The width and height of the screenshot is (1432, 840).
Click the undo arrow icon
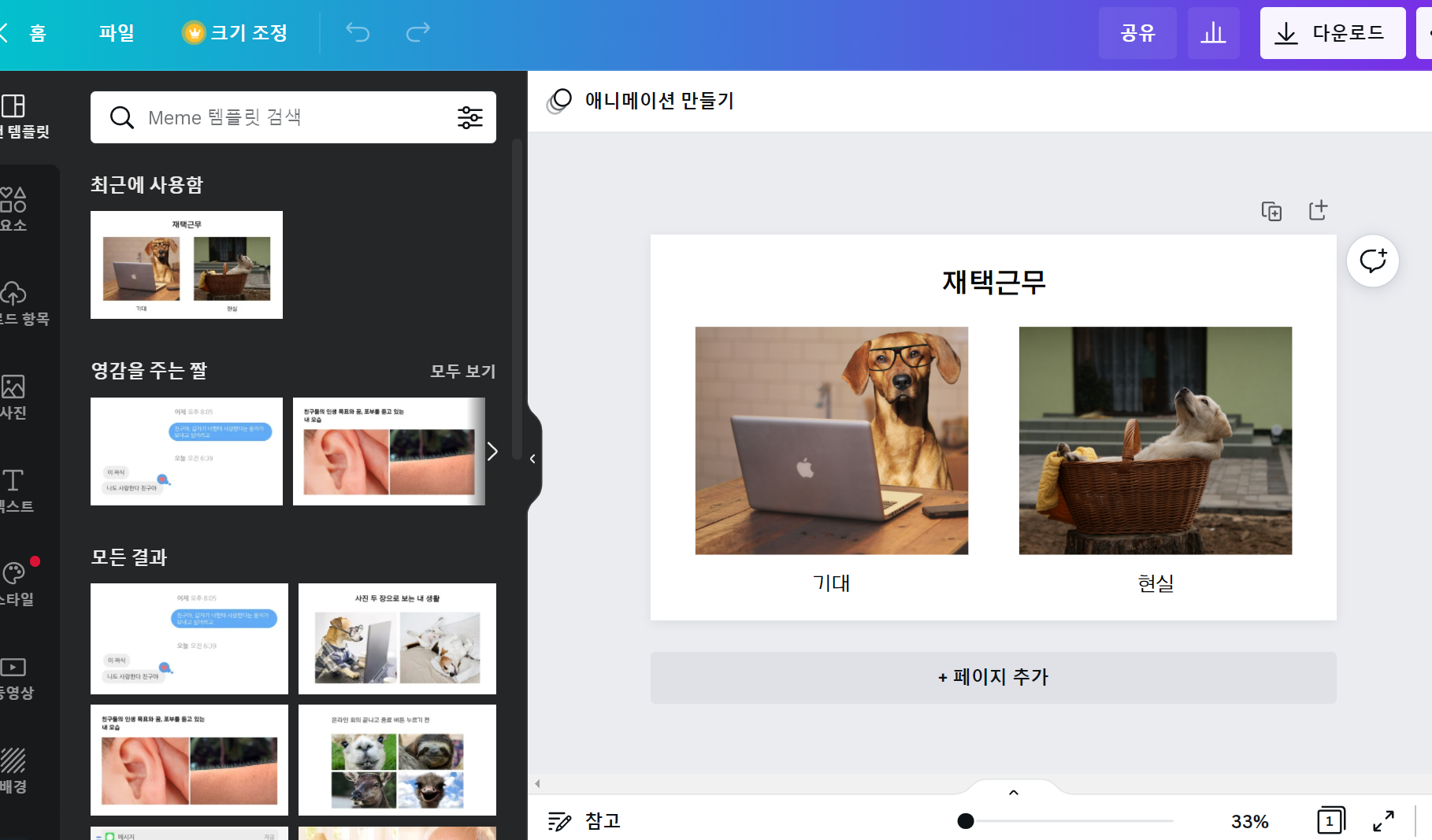click(358, 32)
